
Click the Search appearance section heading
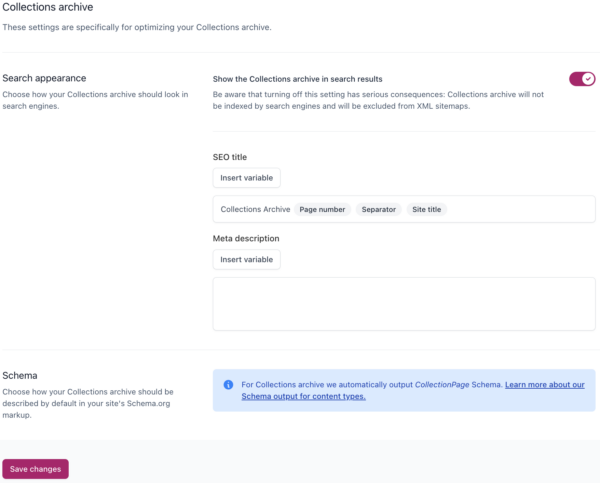pyautogui.click(x=44, y=78)
